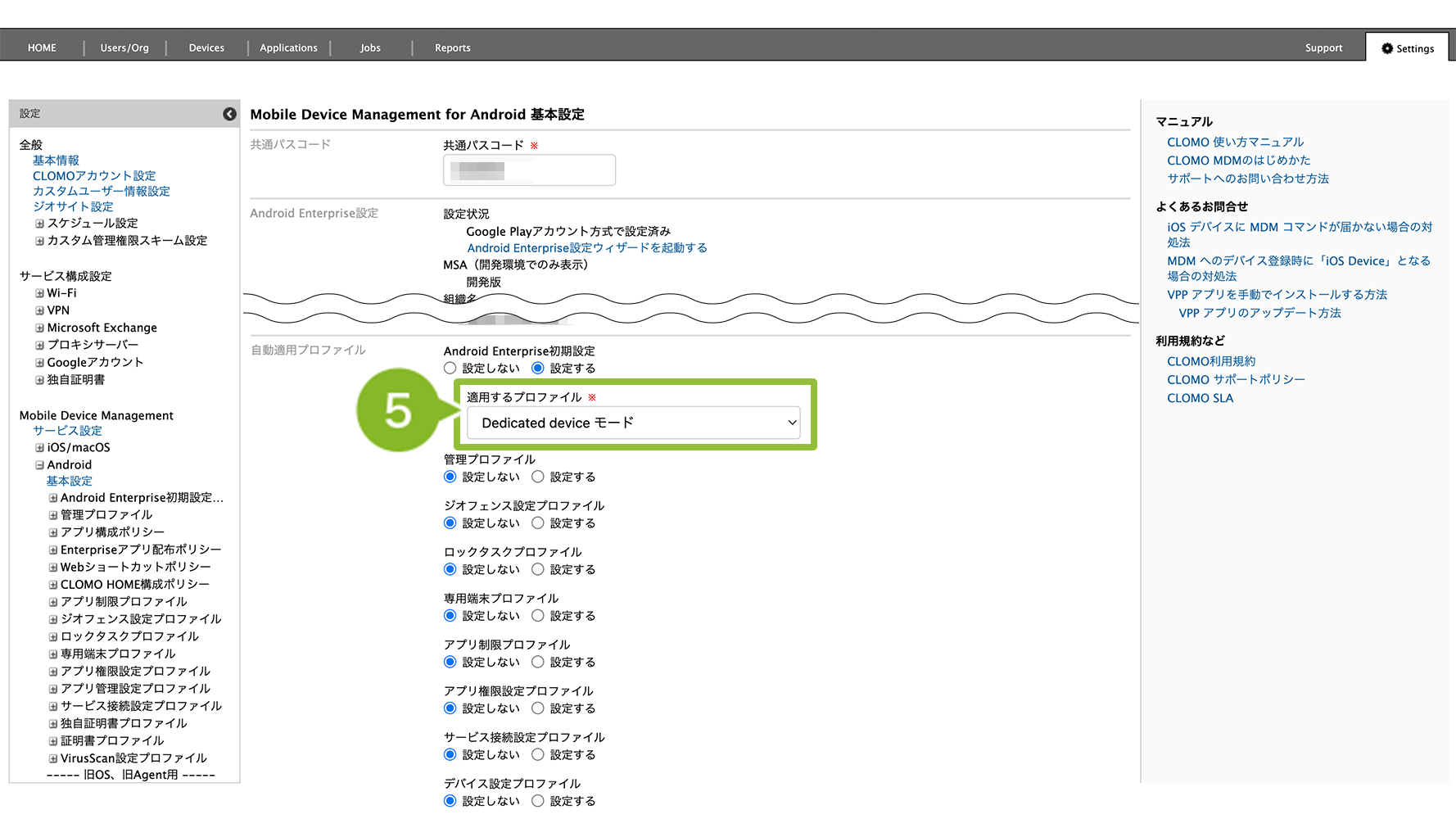
Task: Open Settings via the gear icon
Action: (x=1386, y=48)
